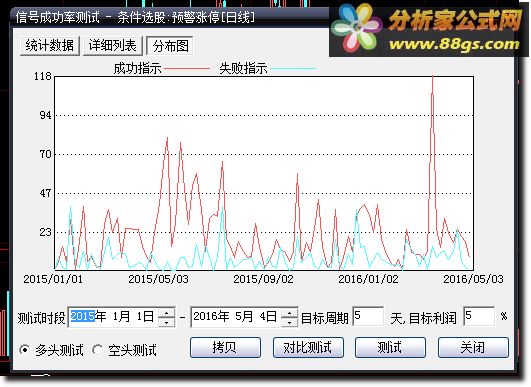The image size is (531, 387).
Task: Click the end date 2016年 year field
Action: (211, 316)
